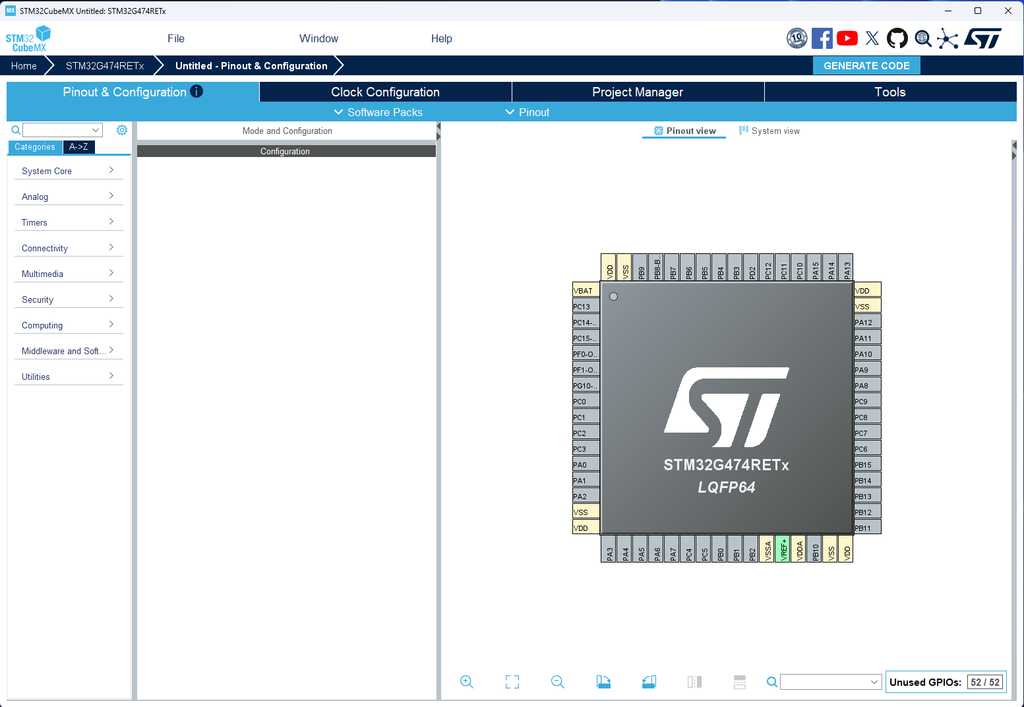Open the YouTube icon in the header
This screenshot has height=707, width=1024.
tap(847, 38)
